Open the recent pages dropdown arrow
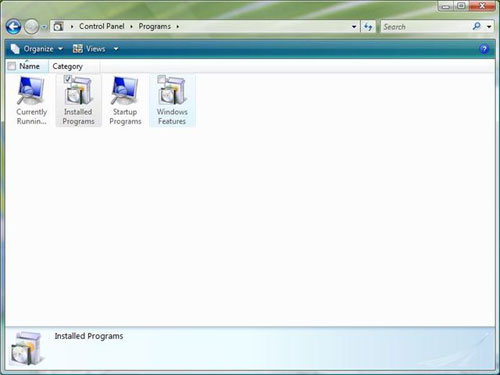 44,27
